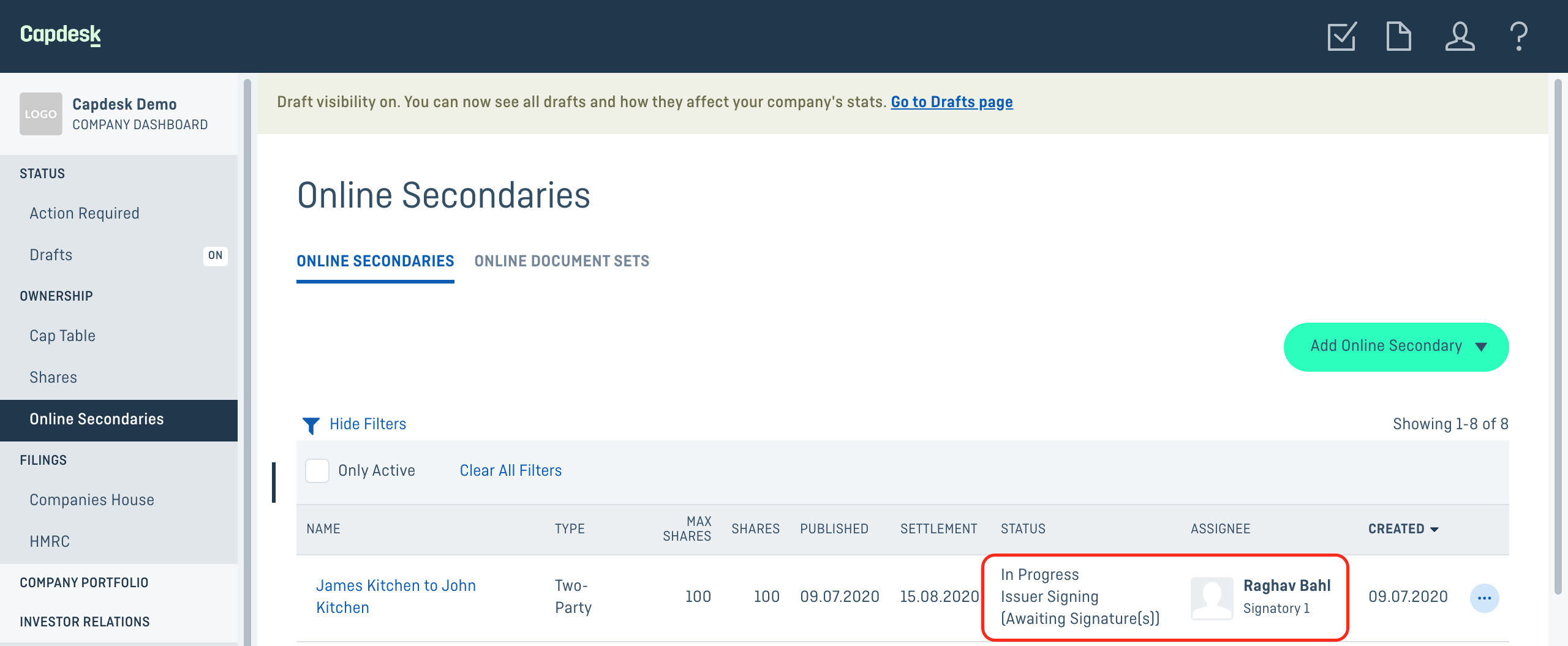The image size is (1568, 646).
Task: Click the Capdesk logo
Action: click(60, 34)
